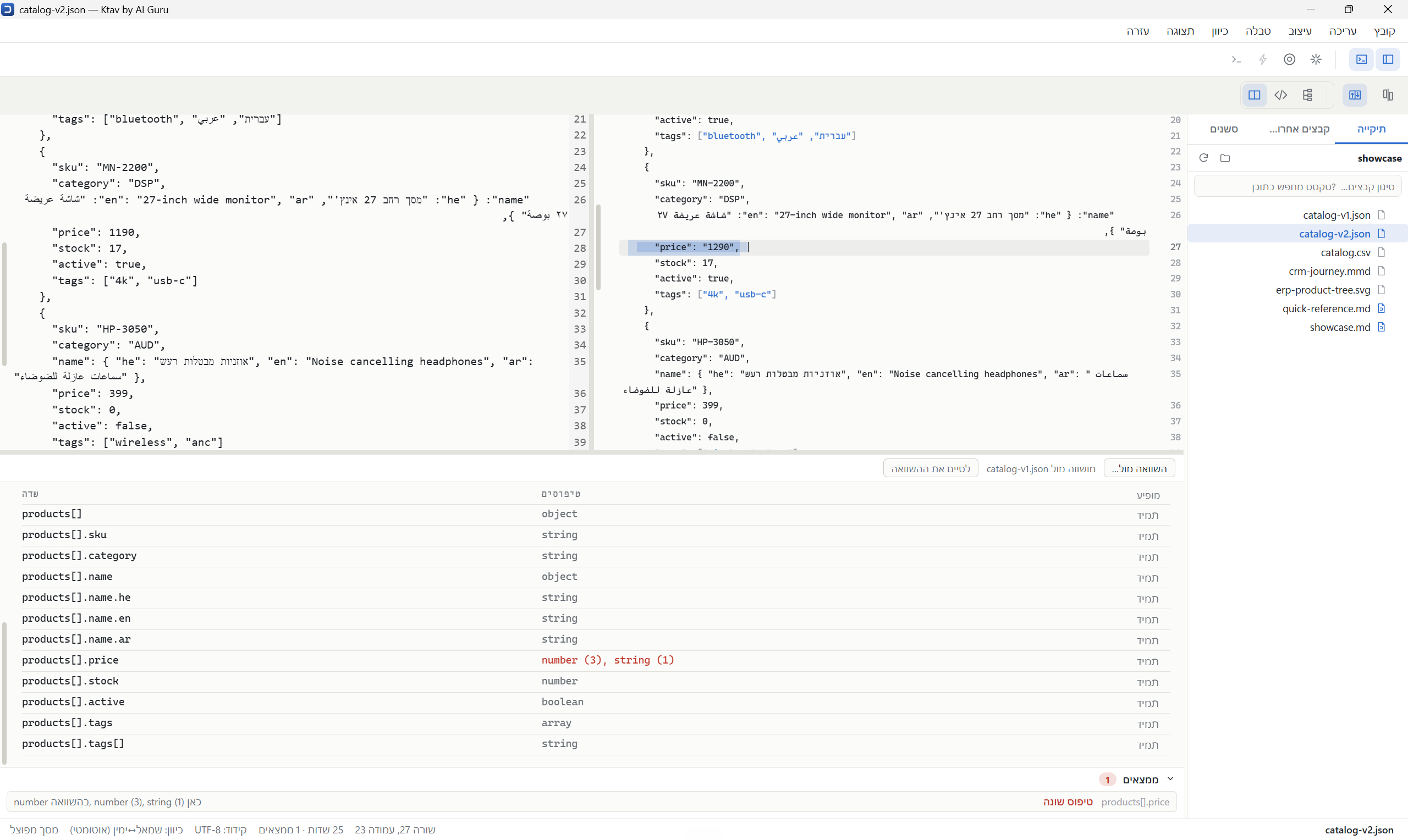Image resolution: width=1408 pixels, height=840 pixels.
Task: Select the products[].tags[] schema row
Action: coord(596,744)
